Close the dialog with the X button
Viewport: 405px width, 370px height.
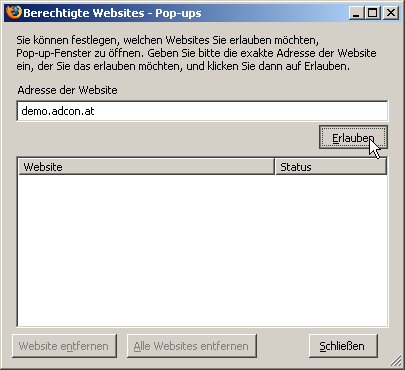391,13
